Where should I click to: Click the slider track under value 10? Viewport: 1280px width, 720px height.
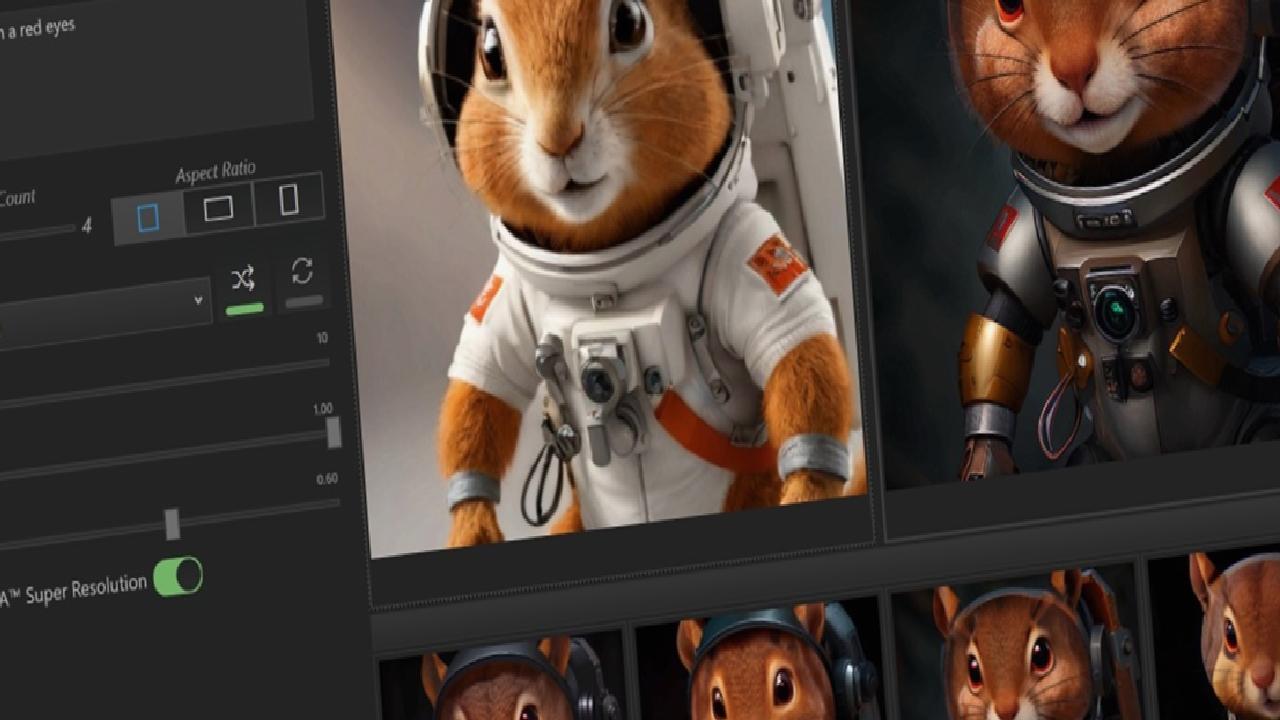pos(165,383)
